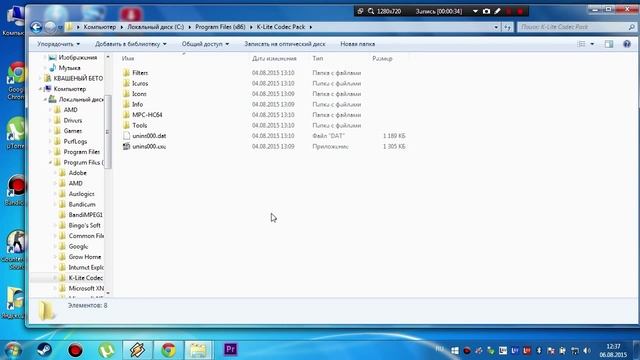This screenshot has height=360, width=640.
Task: Collapse the Локальный диск tree node
Action: pos(46,100)
